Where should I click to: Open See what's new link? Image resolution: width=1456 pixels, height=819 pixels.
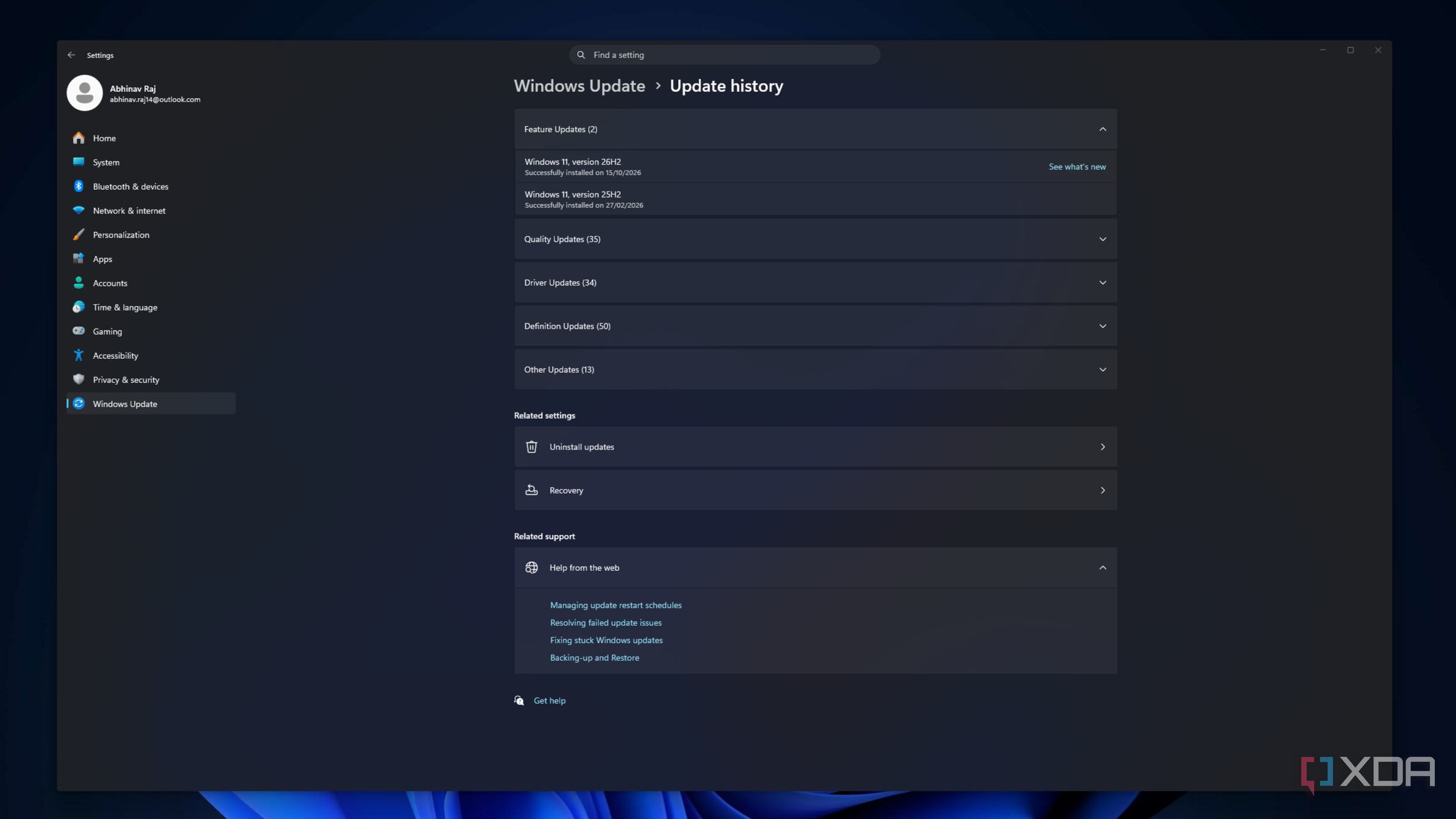coord(1077,167)
